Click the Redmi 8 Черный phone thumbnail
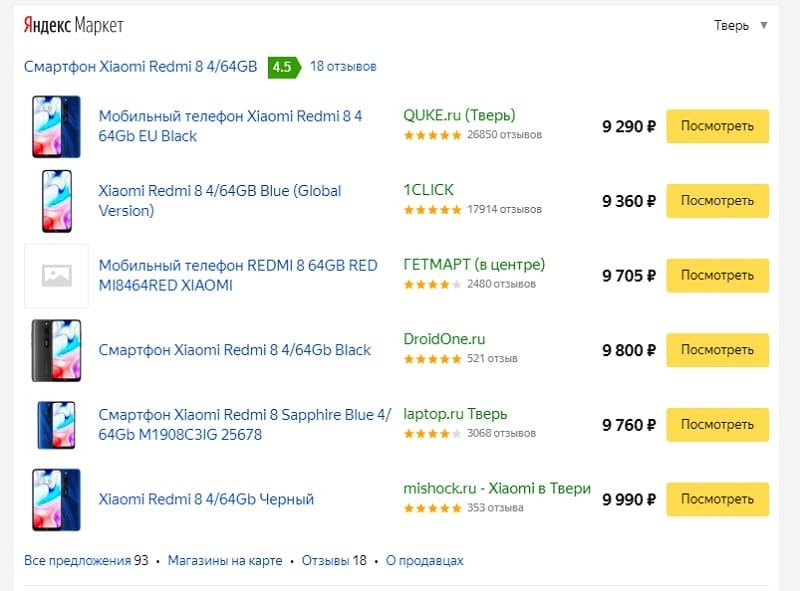800x591 pixels. [x=56, y=498]
